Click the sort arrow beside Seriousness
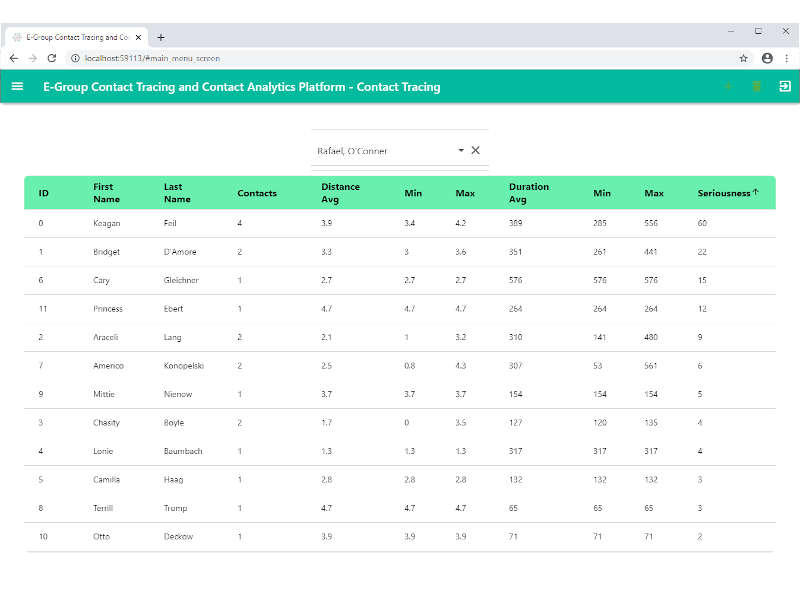 point(756,192)
